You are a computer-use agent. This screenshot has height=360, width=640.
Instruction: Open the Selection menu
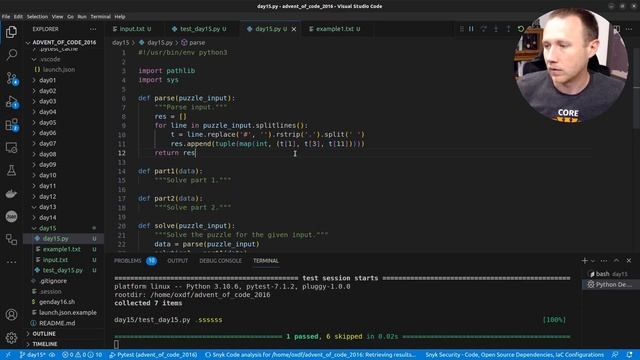[38, 17]
